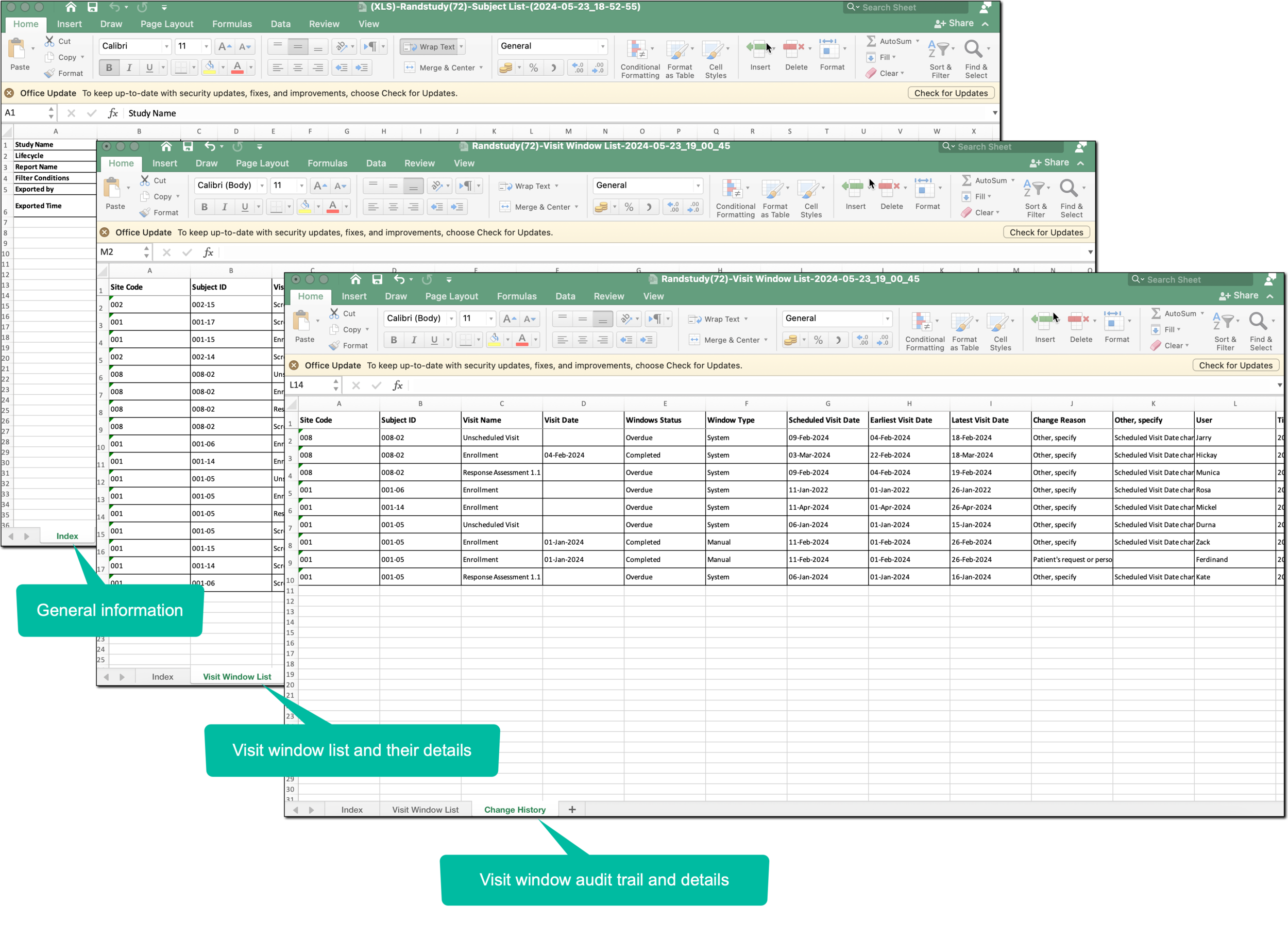This screenshot has width=1288, height=938.
Task: Expand the Fill dropdown in the front window
Action: [1178, 329]
